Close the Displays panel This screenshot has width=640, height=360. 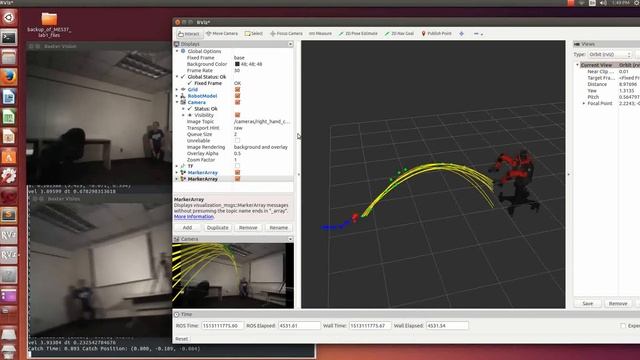pyautogui.click(x=290, y=44)
